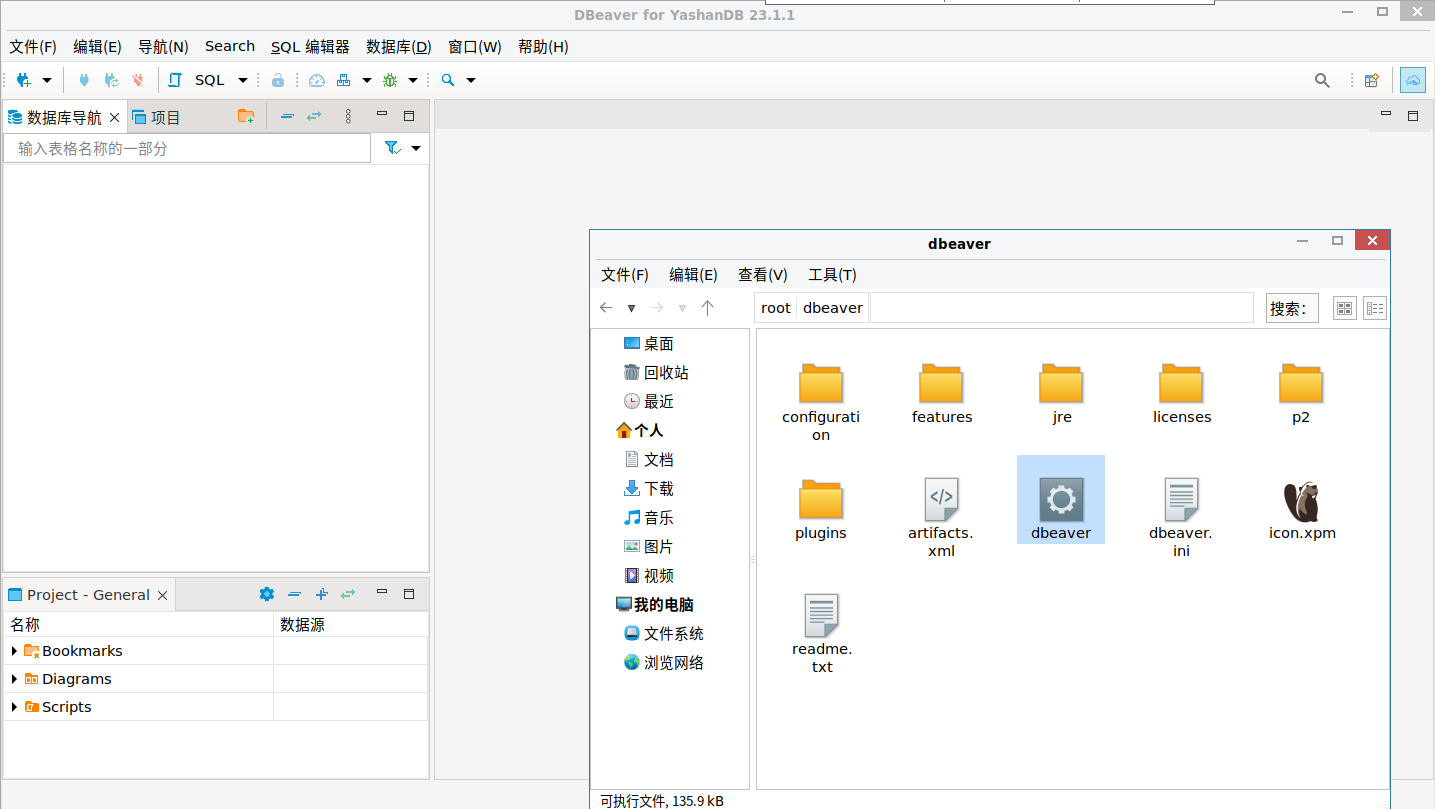Open the 导航(N) menu
The width and height of the screenshot is (1435, 809).
[163, 47]
